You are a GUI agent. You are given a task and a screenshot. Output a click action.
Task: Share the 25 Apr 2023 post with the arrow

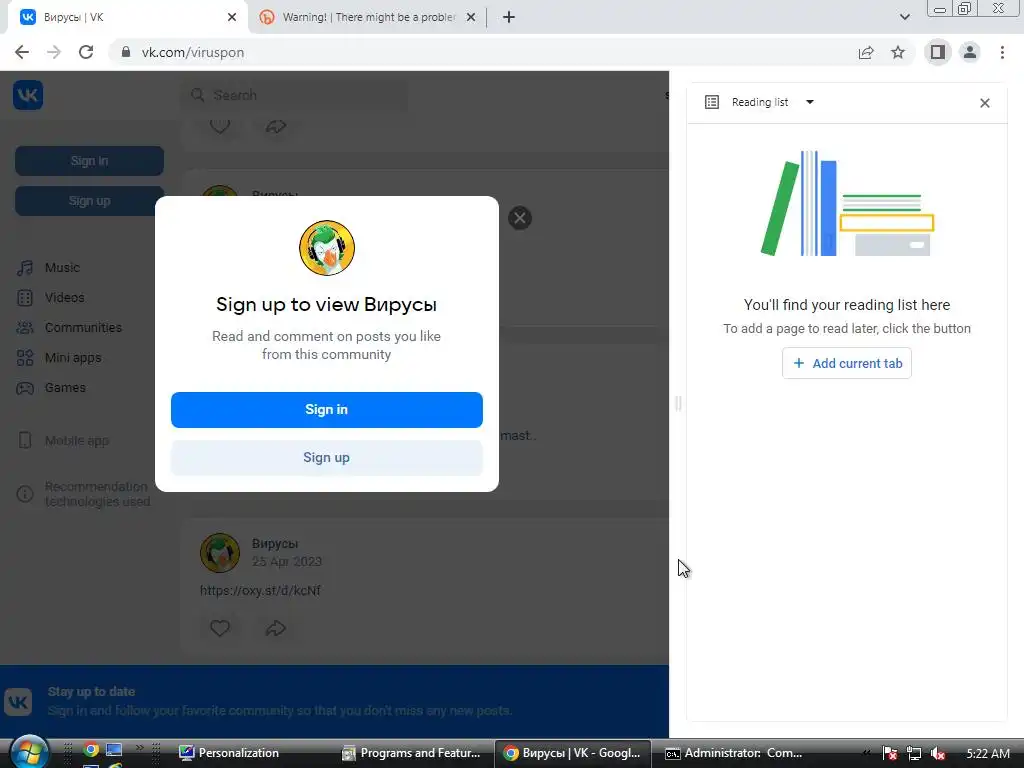click(x=276, y=628)
